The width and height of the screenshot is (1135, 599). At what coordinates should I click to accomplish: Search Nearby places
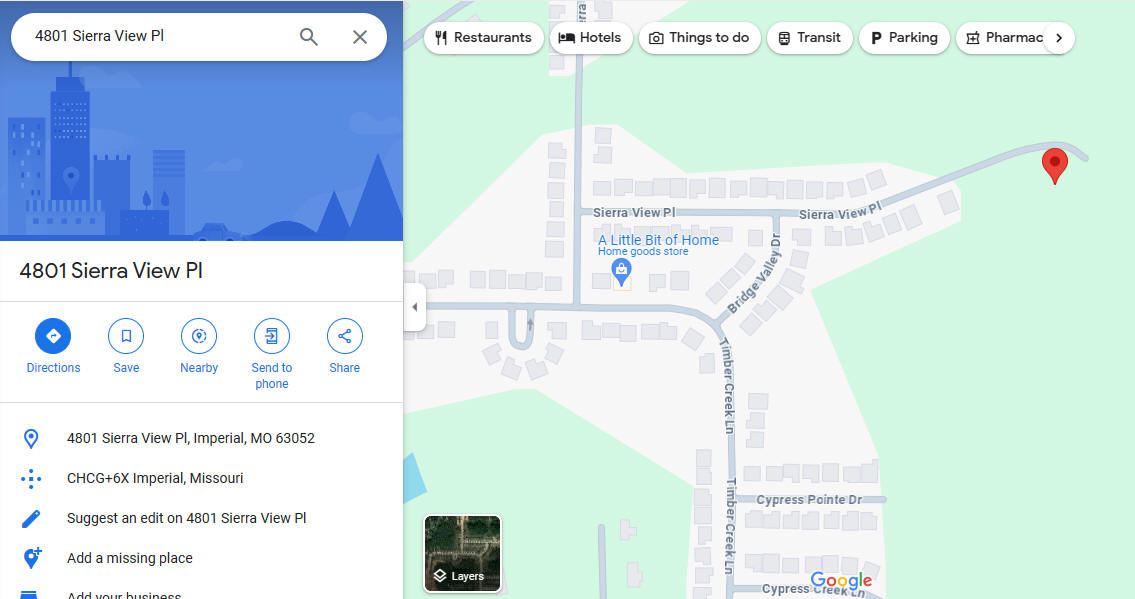click(x=199, y=346)
